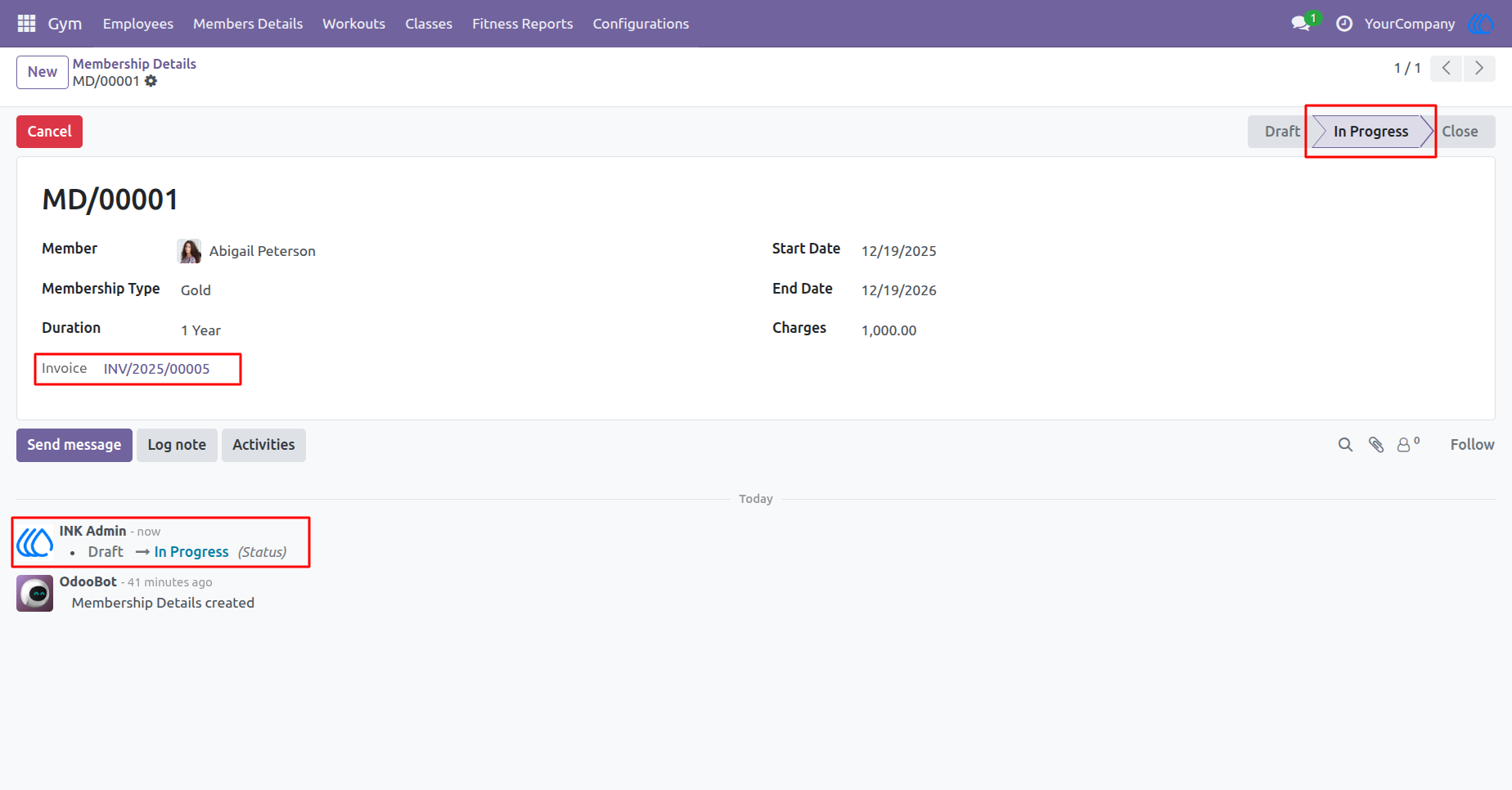The image size is (1512, 790).
Task: Click Abigail Peterson avatar picture
Action: coord(190,251)
